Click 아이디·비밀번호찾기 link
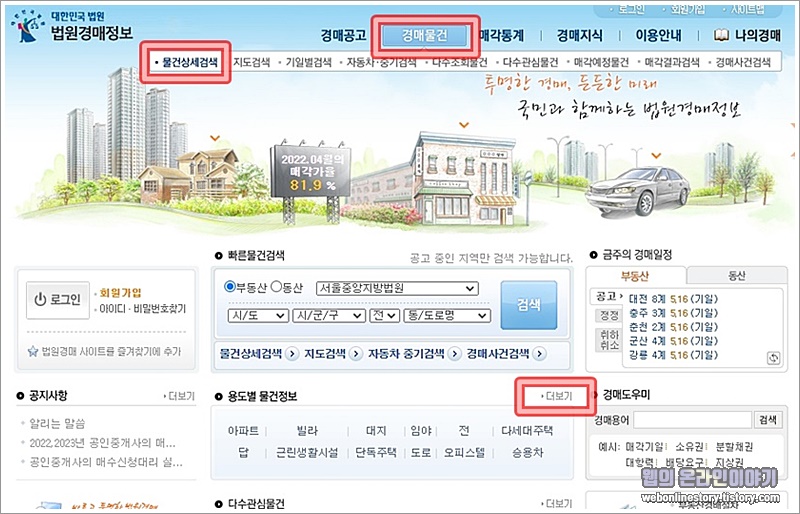This screenshot has height=514, width=800. (x=141, y=309)
